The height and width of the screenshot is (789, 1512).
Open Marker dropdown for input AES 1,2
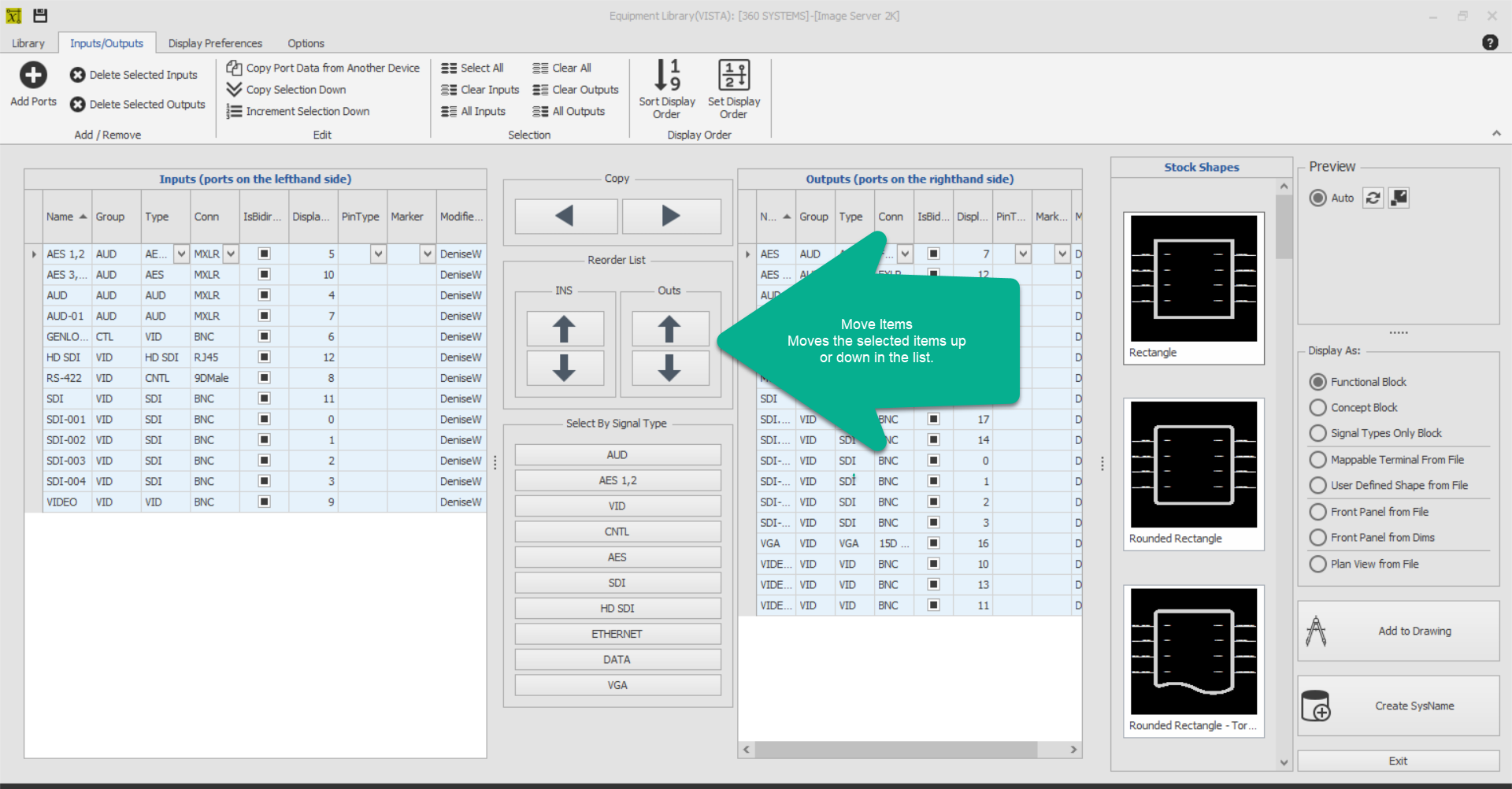click(428, 254)
